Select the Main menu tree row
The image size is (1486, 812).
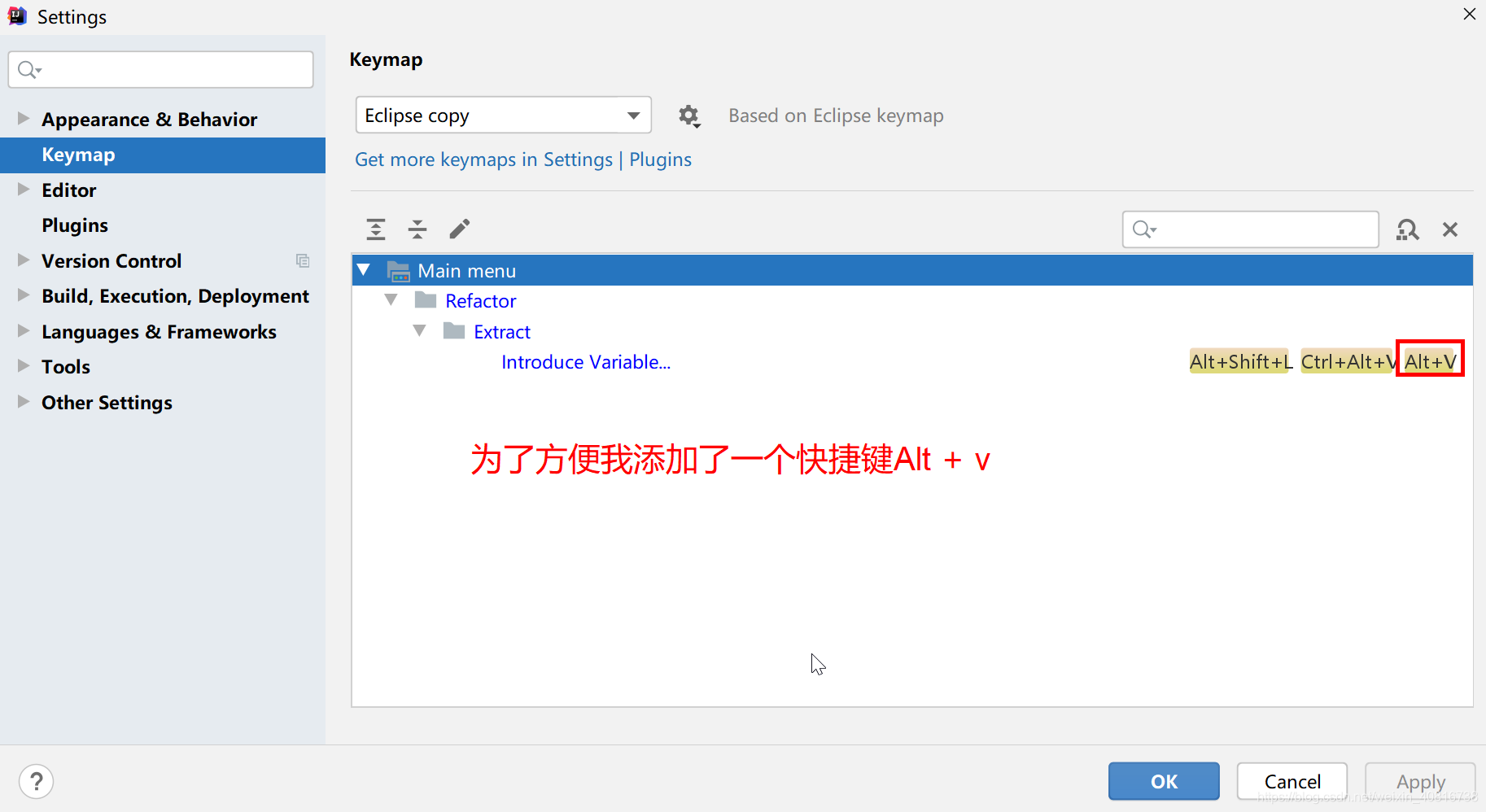(x=912, y=270)
